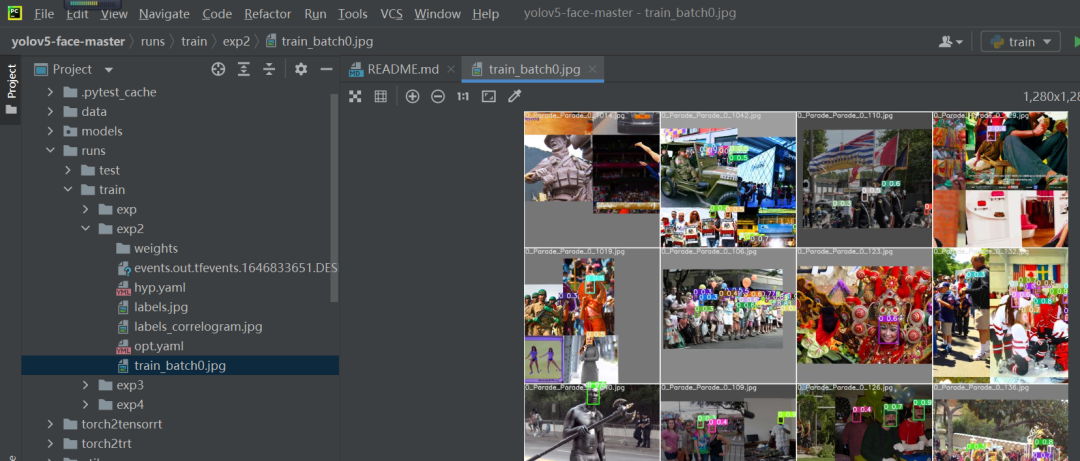This screenshot has height=461, width=1080.
Task: Click the green Run button
Action: click(1076, 42)
